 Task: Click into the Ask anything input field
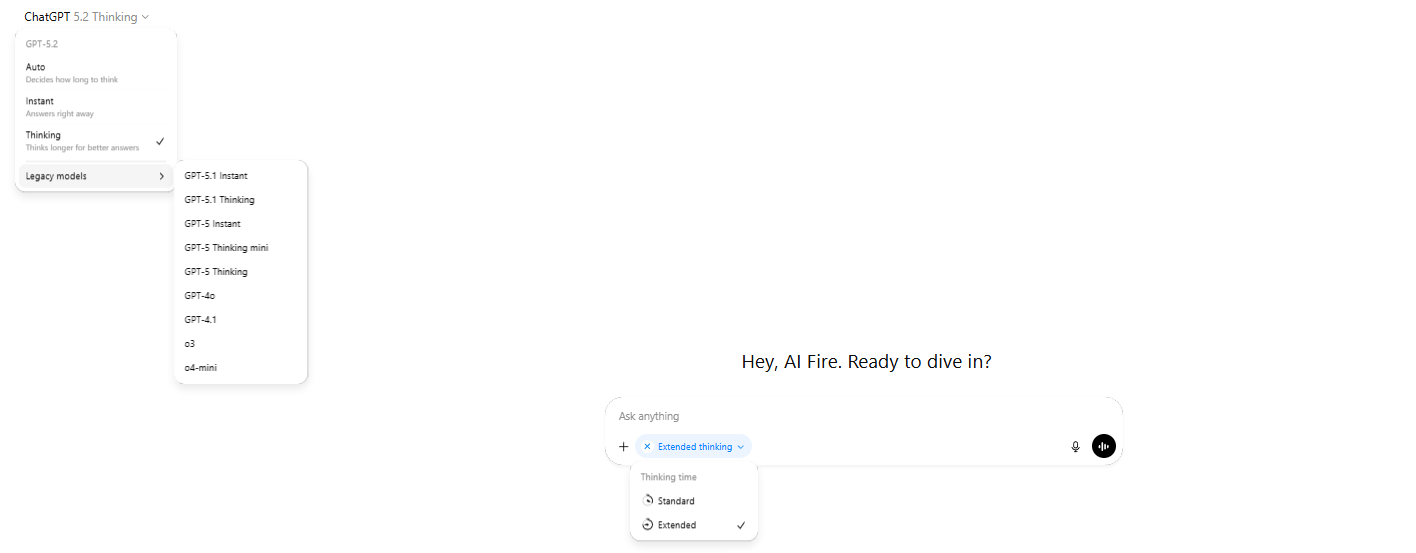(x=864, y=416)
